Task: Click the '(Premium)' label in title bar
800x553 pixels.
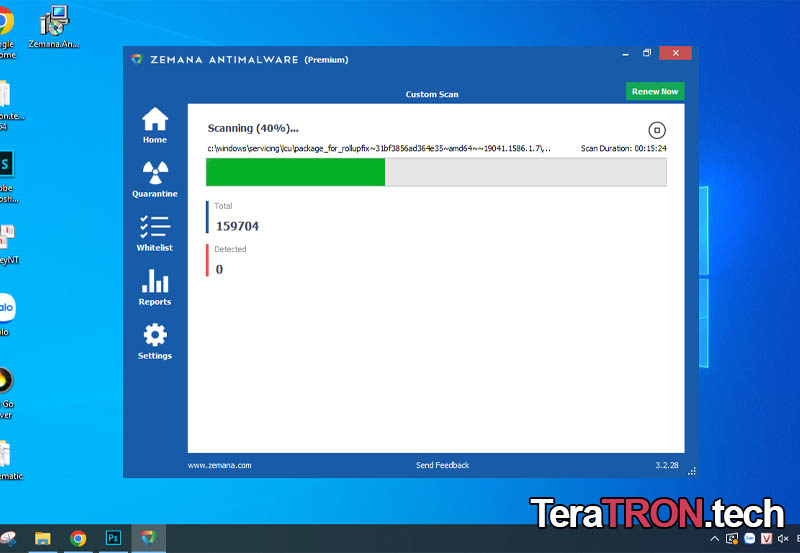Action: [x=327, y=60]
